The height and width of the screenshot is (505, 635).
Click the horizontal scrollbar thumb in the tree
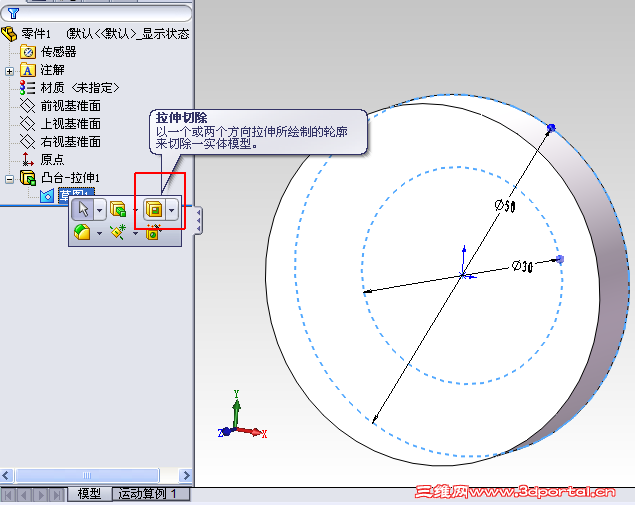point(87,475)
